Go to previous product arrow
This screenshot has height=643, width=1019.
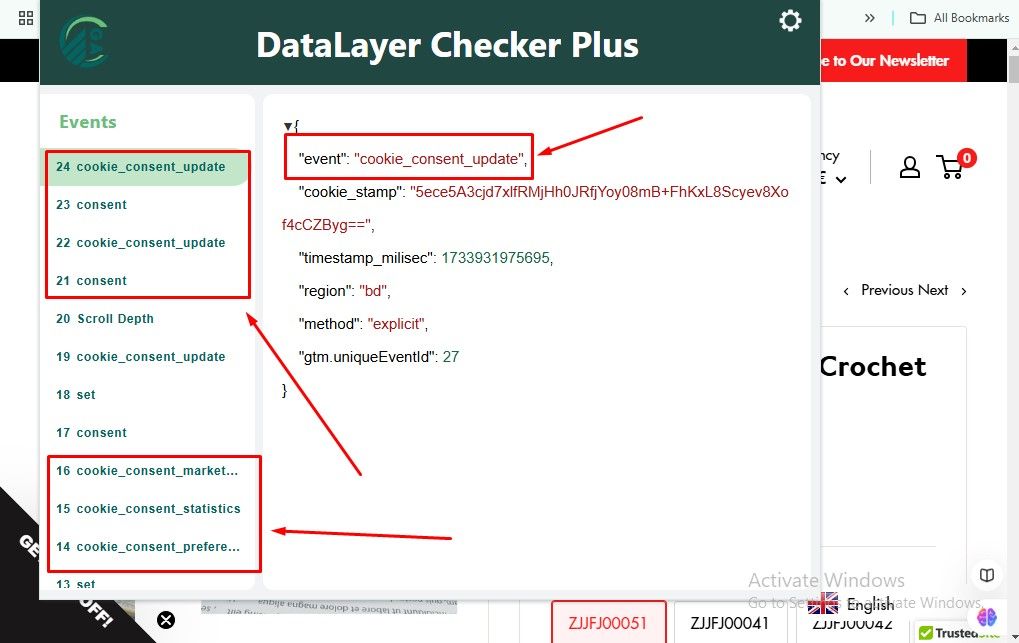pos(845,291)
